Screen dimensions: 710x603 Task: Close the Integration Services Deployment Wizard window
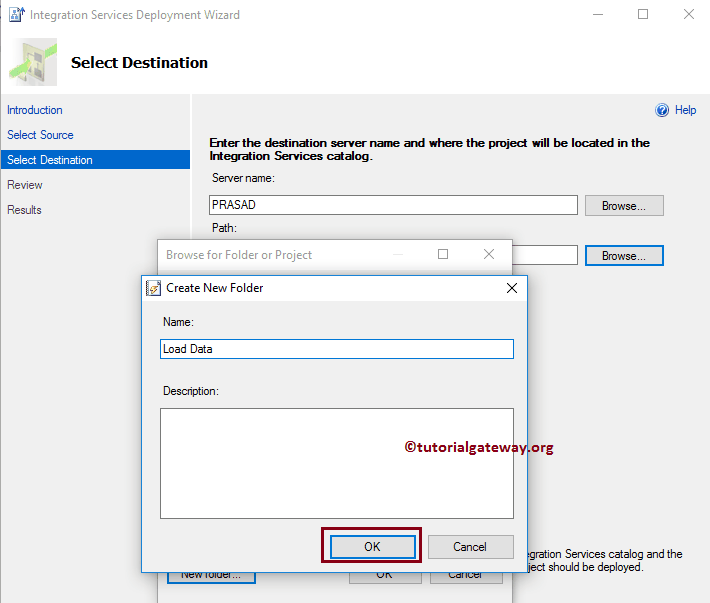pos(689,14)
